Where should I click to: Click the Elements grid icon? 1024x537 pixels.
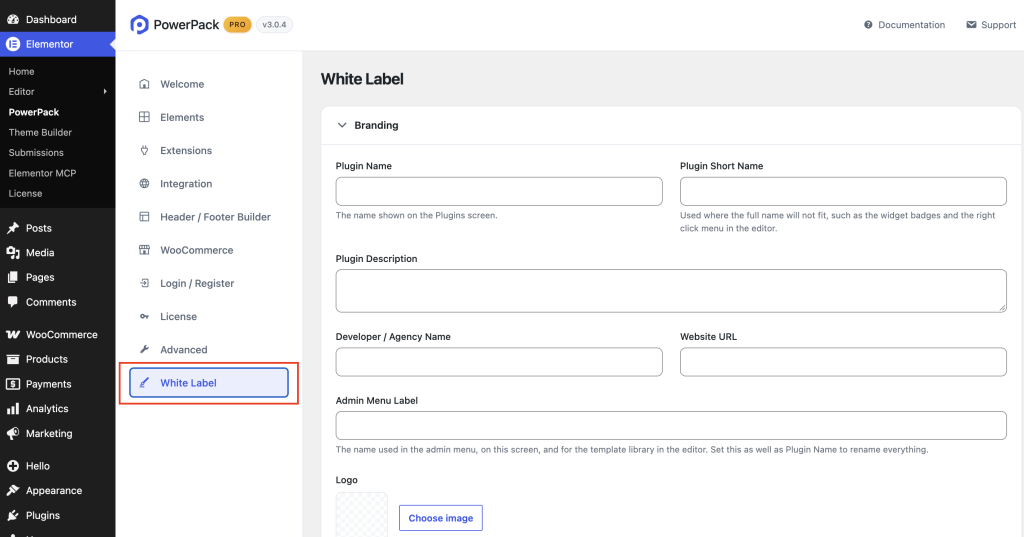pyautogui.click(x=144, y=117)
